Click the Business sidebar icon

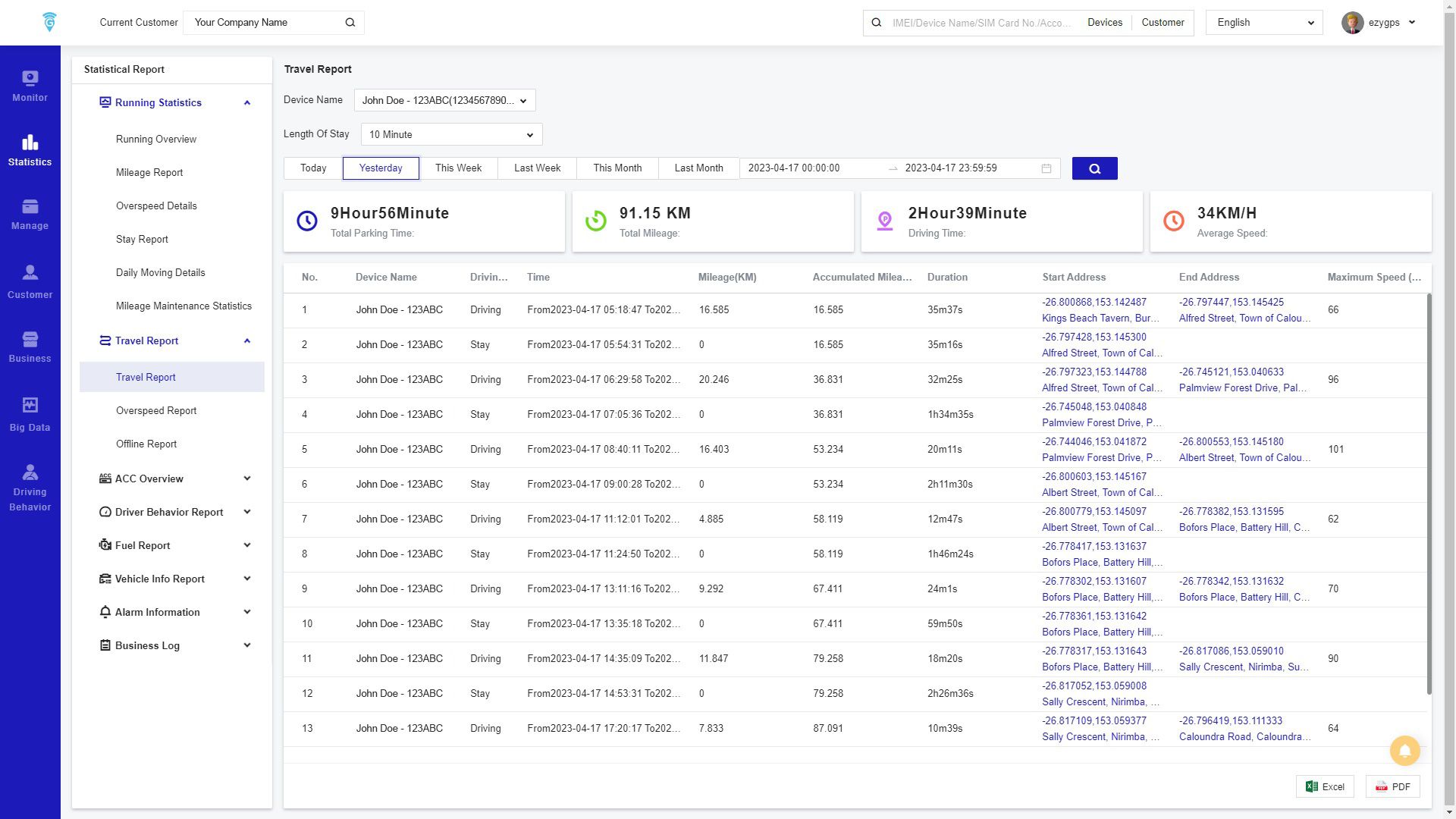30,346
